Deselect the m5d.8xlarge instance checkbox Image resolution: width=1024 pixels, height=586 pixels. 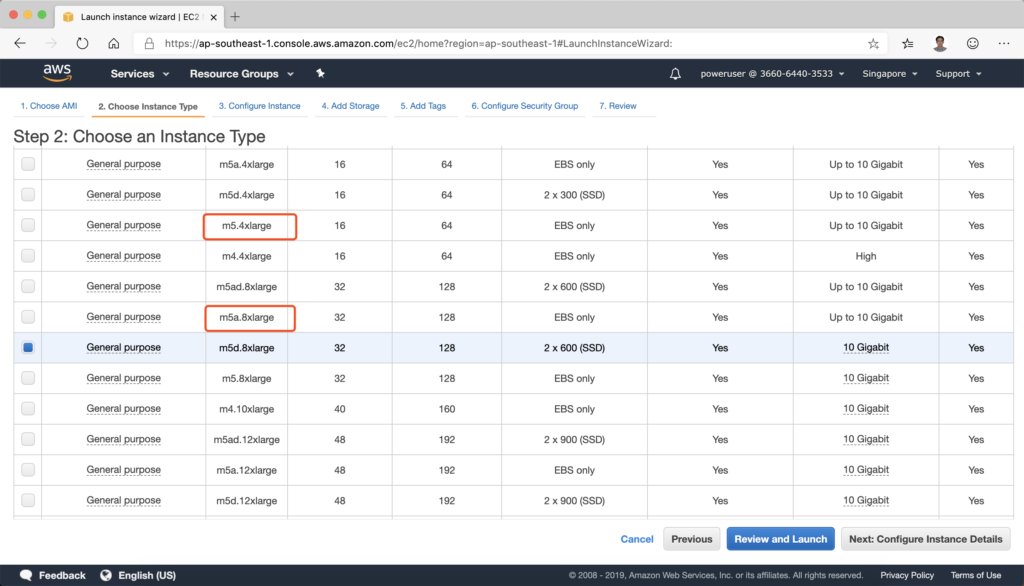28,348
